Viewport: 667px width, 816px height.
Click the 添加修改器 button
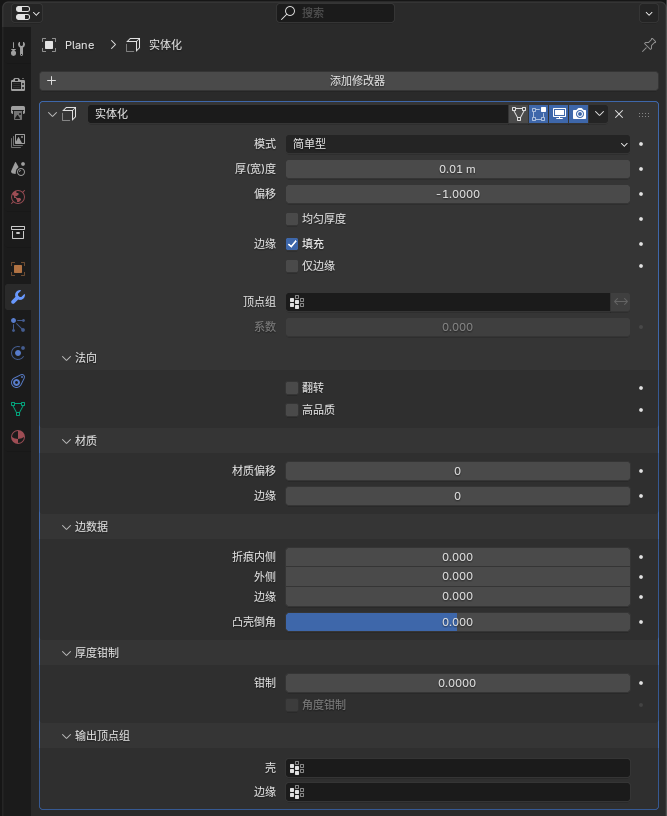(x=349, y=81)
